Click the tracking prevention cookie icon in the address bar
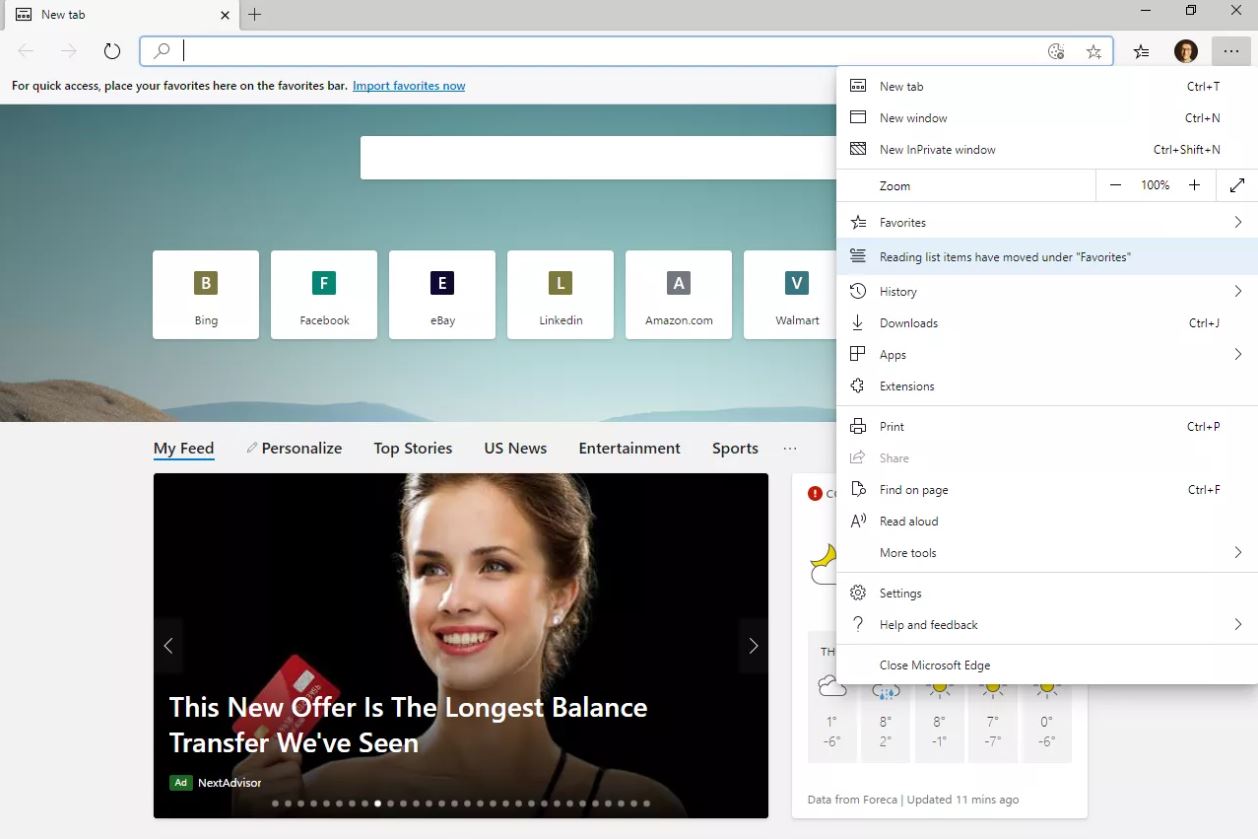The width and height of the screenshot is (1258, 839). (1055, 52)
